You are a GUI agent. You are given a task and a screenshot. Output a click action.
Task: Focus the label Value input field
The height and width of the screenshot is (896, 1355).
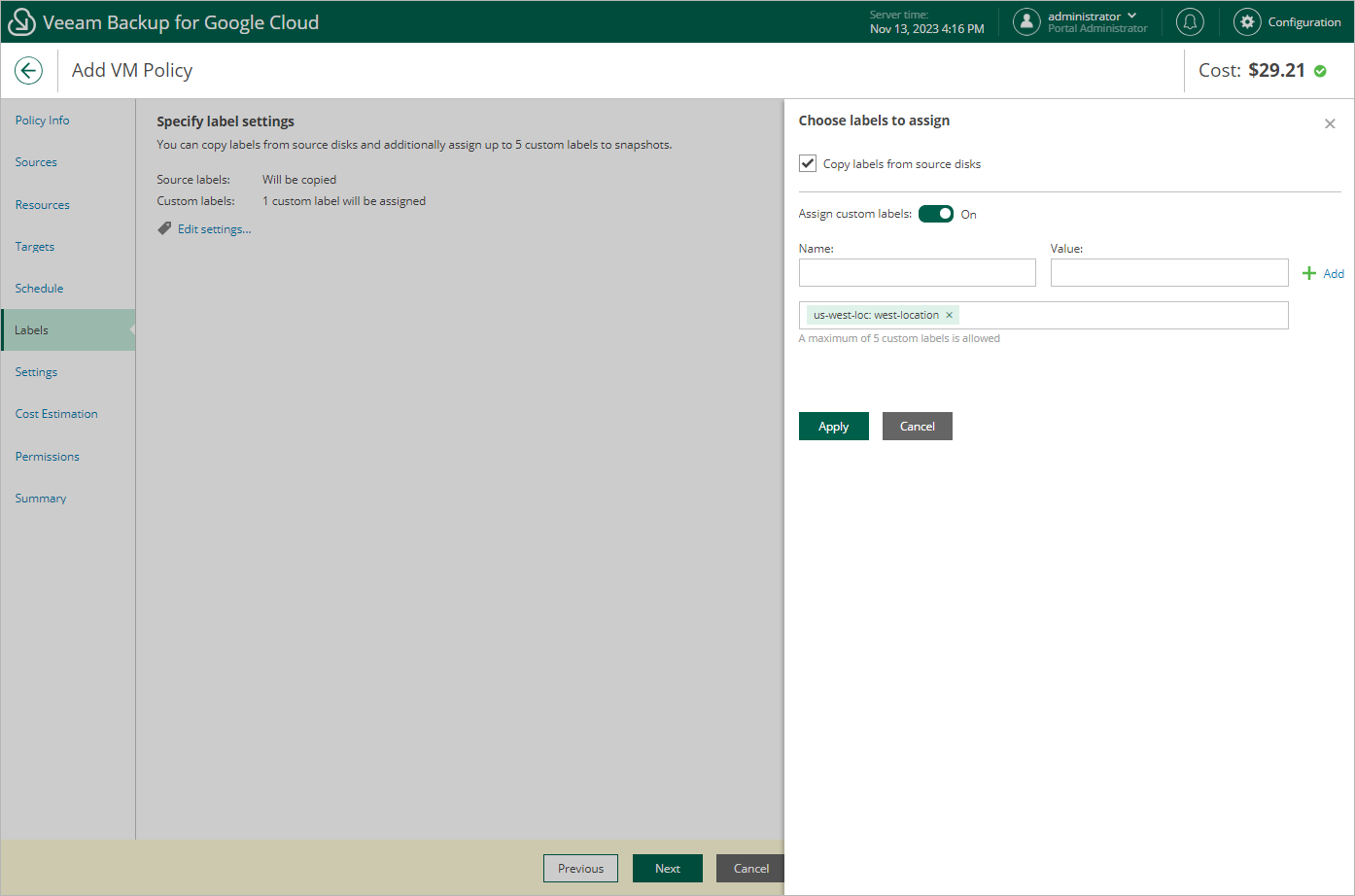tap(1169, 272)
